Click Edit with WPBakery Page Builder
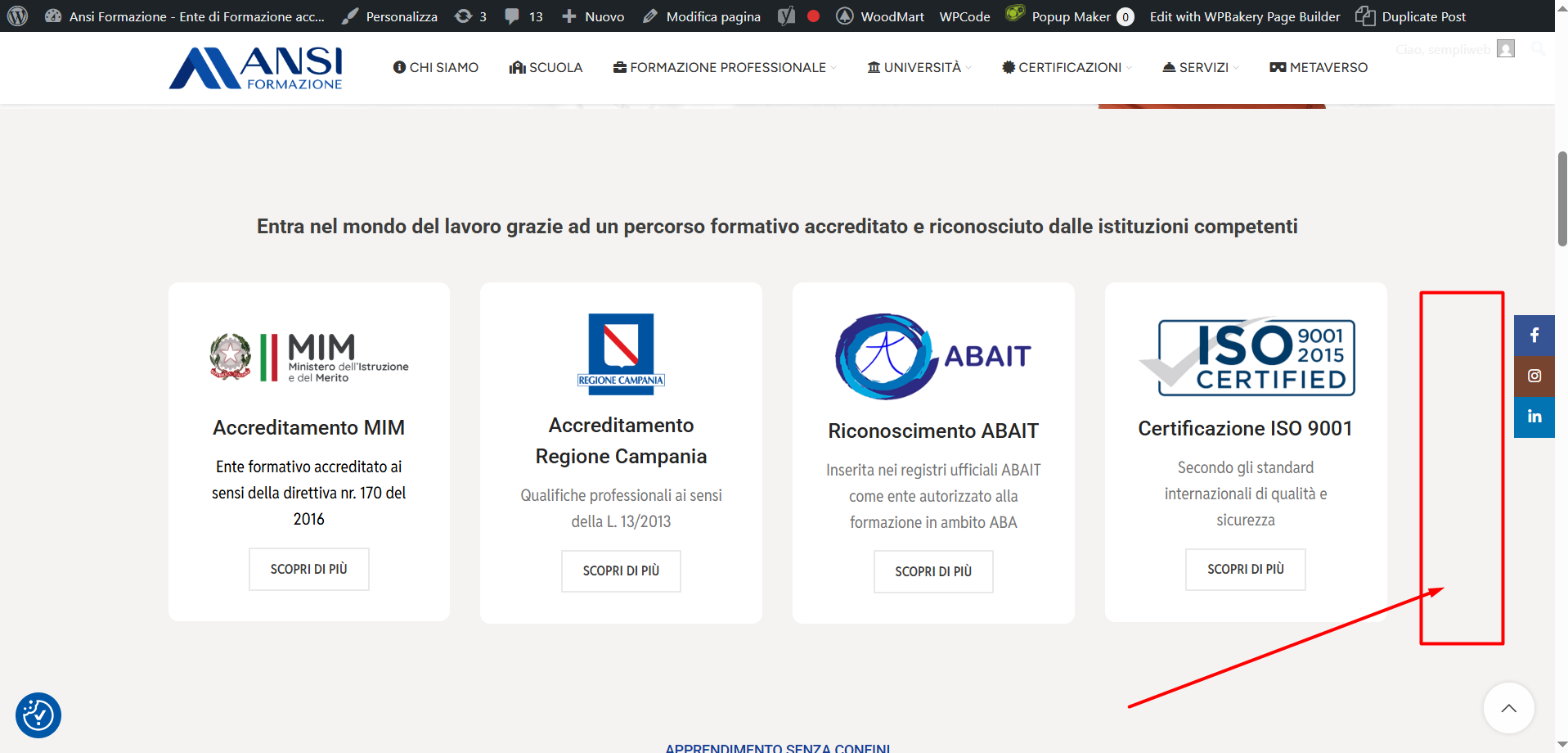 1245,16
